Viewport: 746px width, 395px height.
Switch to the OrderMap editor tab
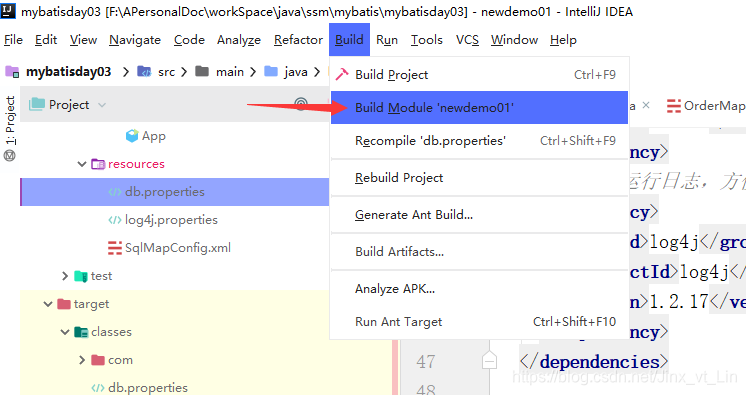pyautogui.click(x=706, y=106)
